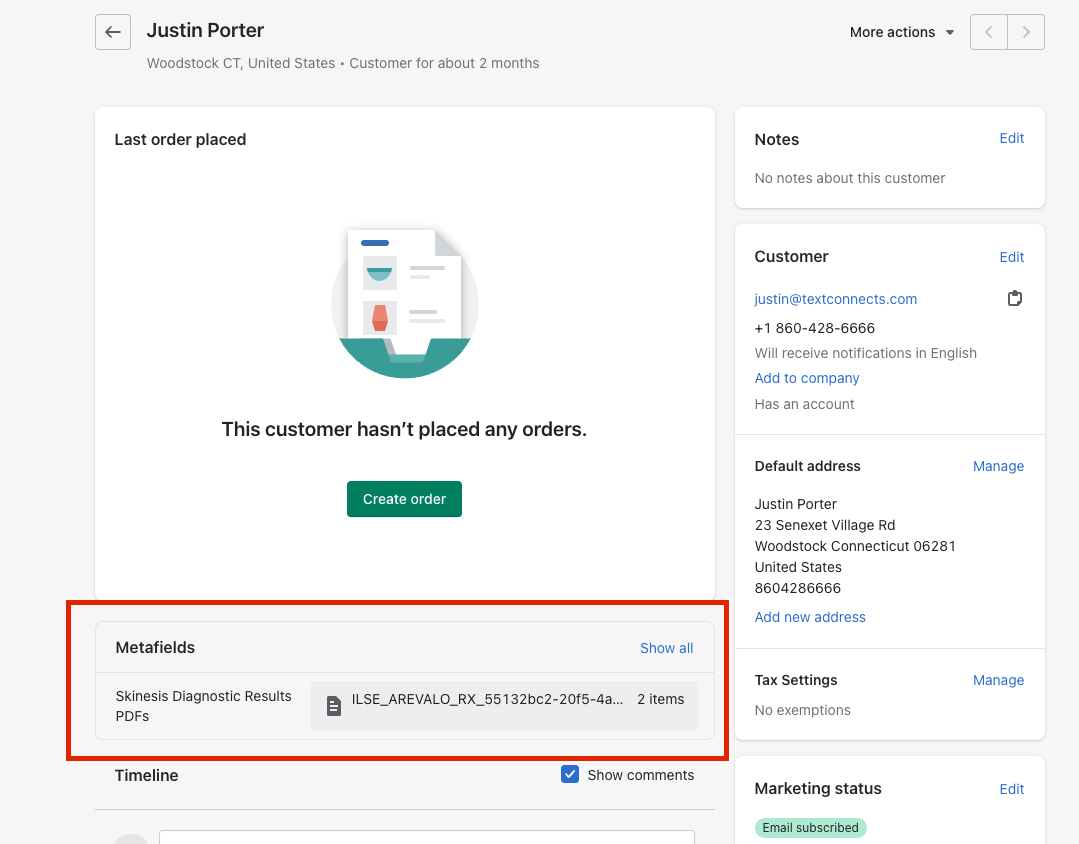Copy customer email with clipboard icon
Screen dimensions: 1079x844
tap(1014, 299)
